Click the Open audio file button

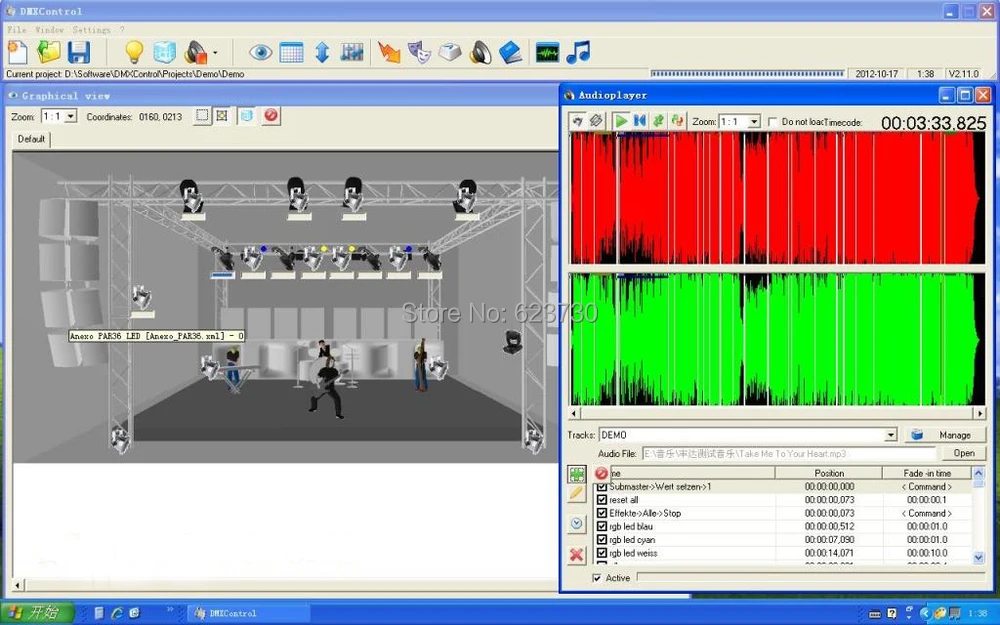[x=963, y=453]
